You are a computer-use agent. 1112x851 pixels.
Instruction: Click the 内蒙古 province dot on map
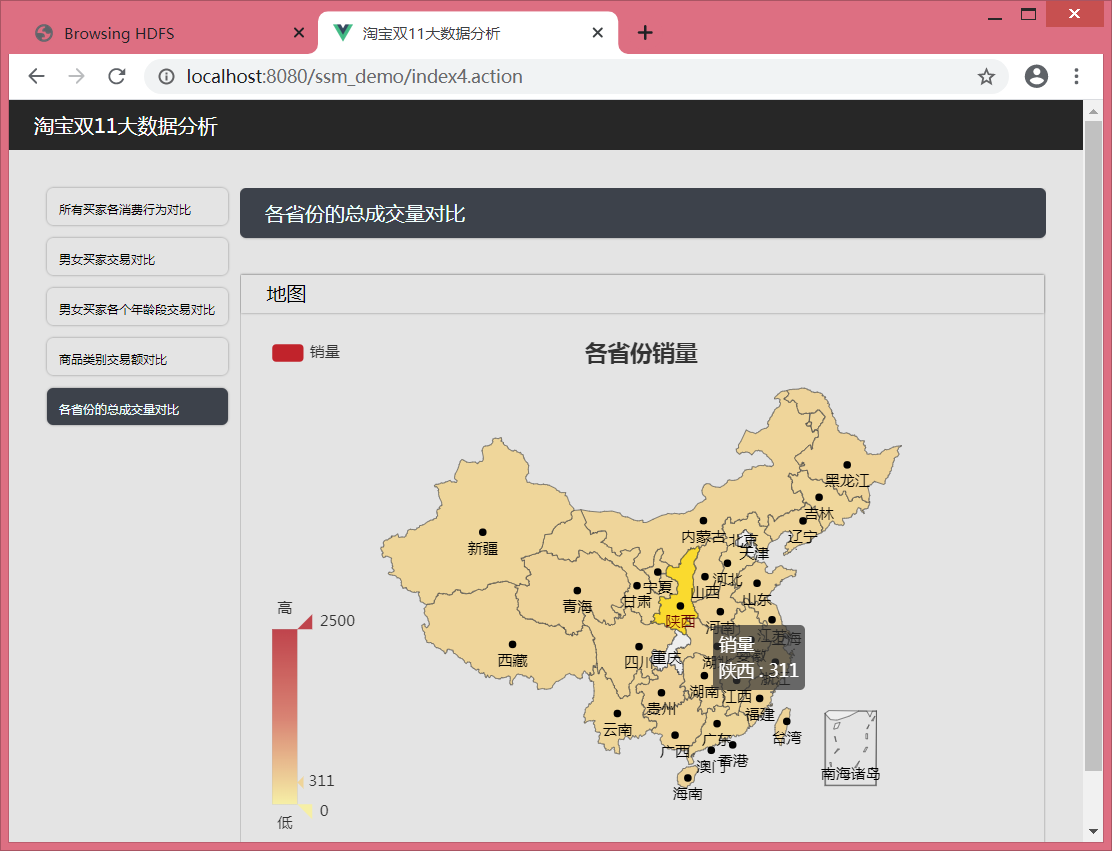(x=704, y=521)
